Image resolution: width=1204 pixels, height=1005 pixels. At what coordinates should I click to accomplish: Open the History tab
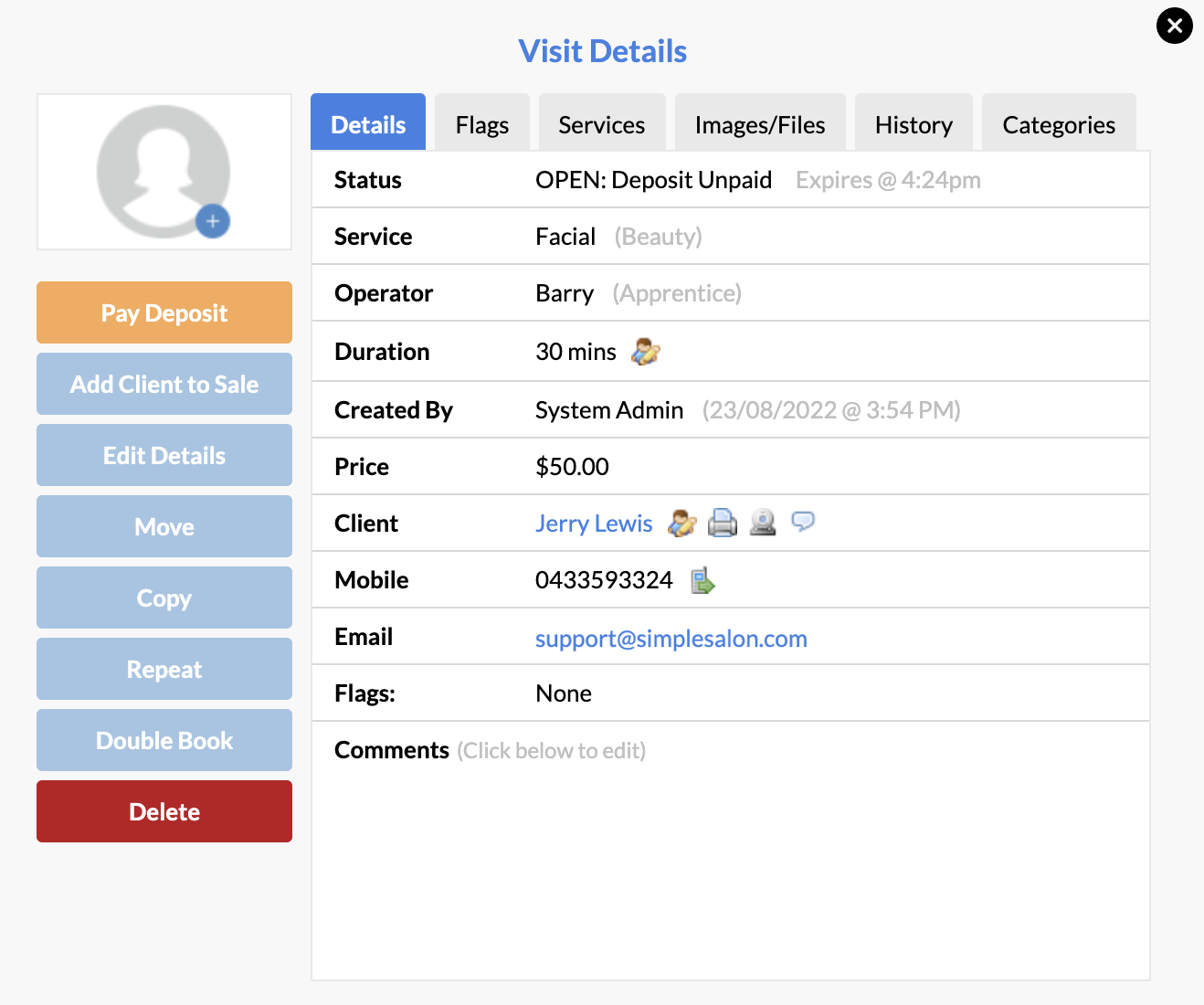(914, 122)
